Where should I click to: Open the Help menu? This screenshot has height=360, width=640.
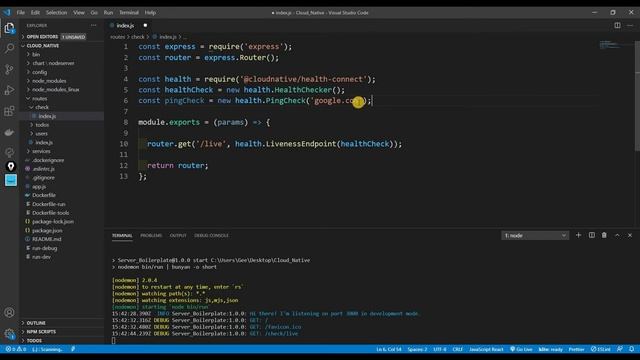150,13
